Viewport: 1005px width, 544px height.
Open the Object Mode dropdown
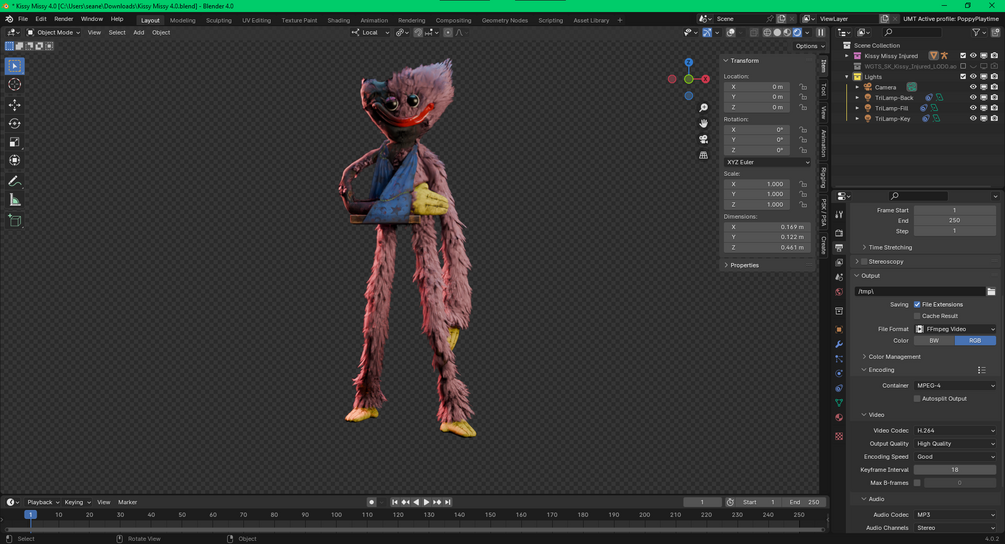click(53, 32)
